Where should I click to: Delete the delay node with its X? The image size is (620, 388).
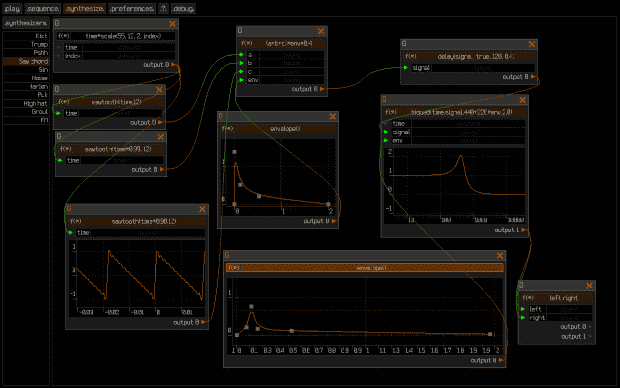point(532,44)
